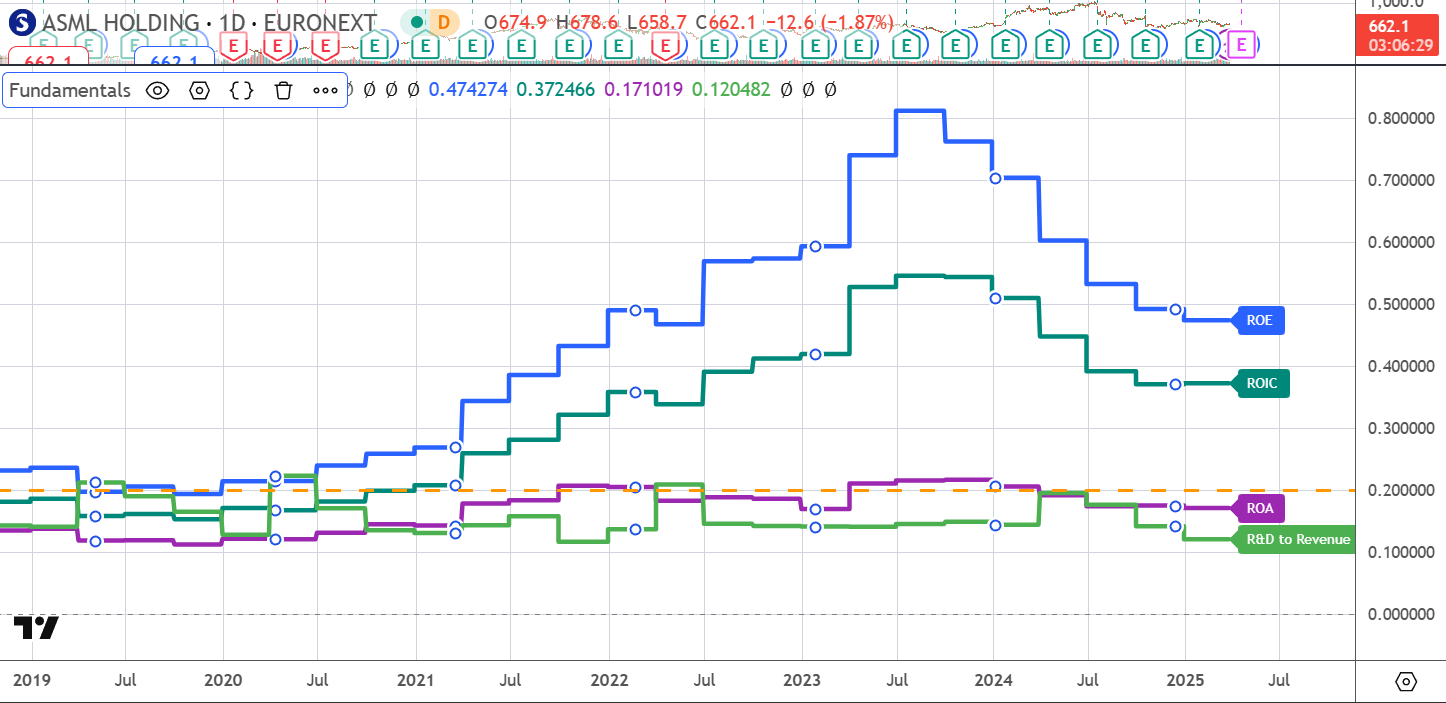Click the 2024 time axis label

coord(994,680)
